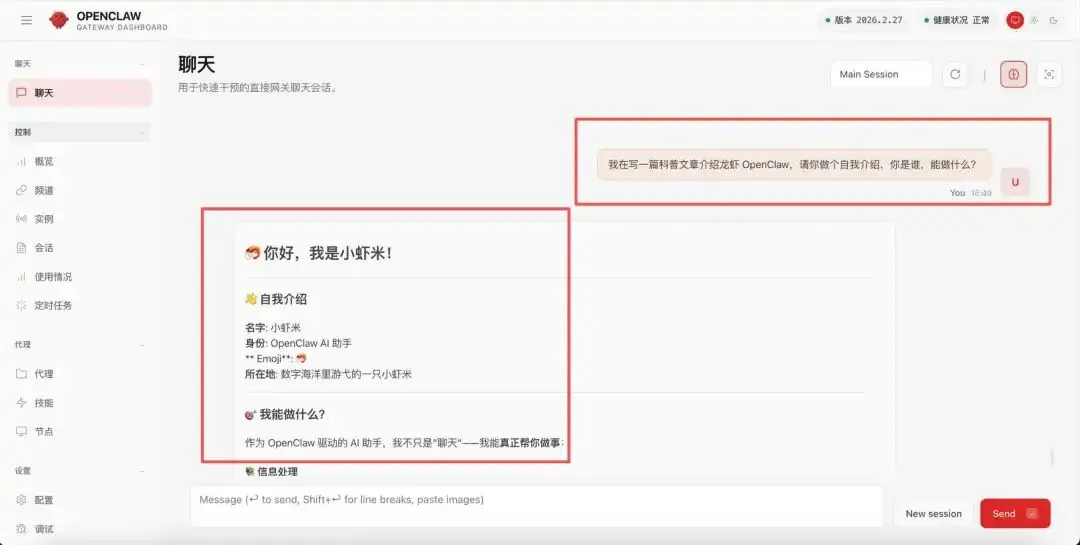The width and height of the screenshot is (1080, 545).
Task: Start a New session
Action: 933,513
